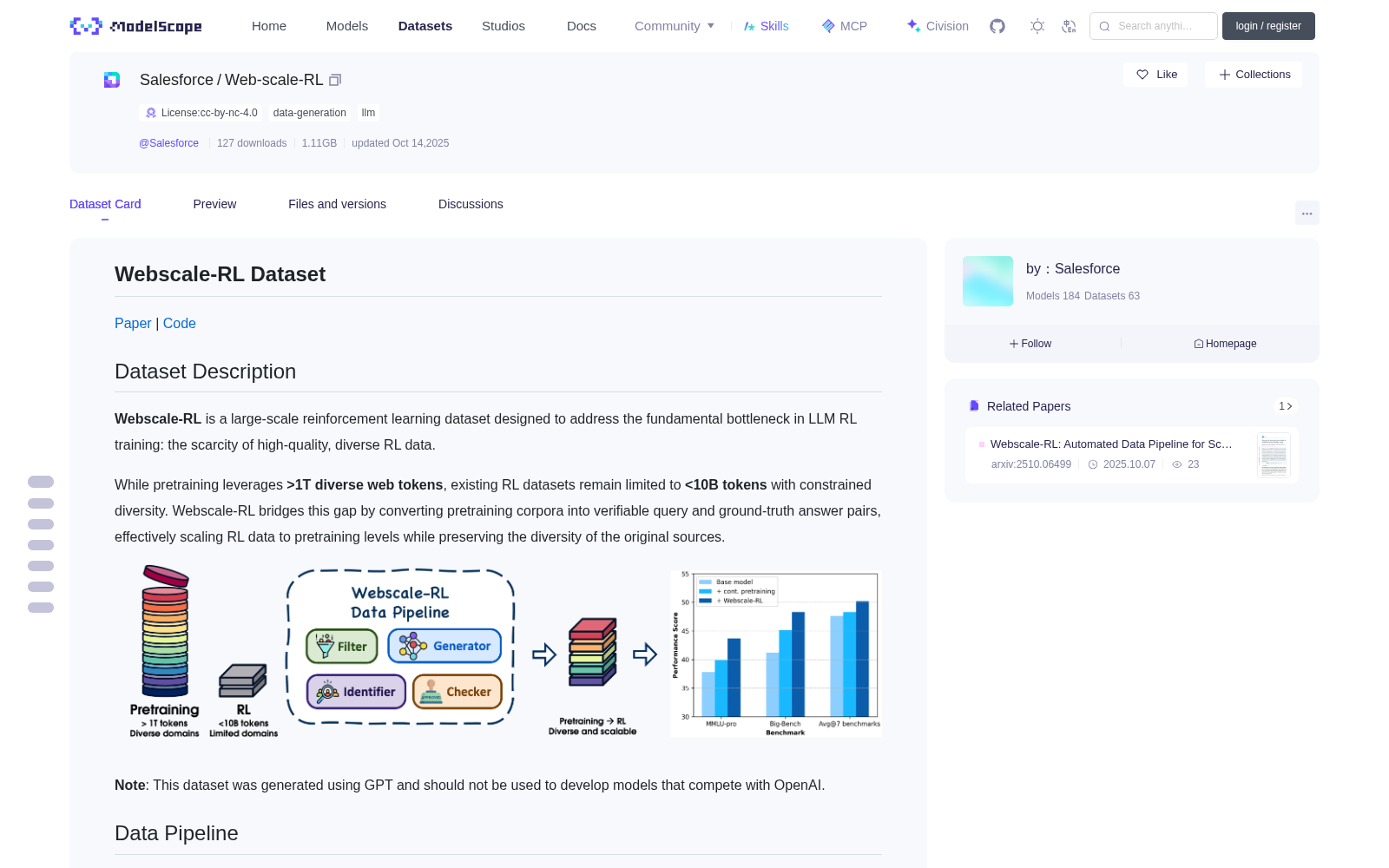Click the updated Oct 14,2025 text
1389x868 pixels.
pyautogui.click(x=400, y=143)
